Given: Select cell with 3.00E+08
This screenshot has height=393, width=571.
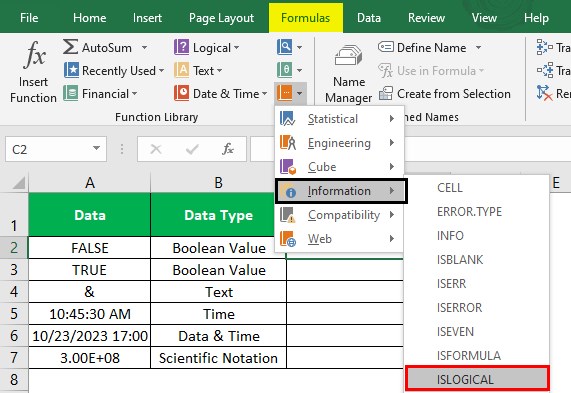Looking at the screenshot, I should pyautogui.click(x=90, y=358).
